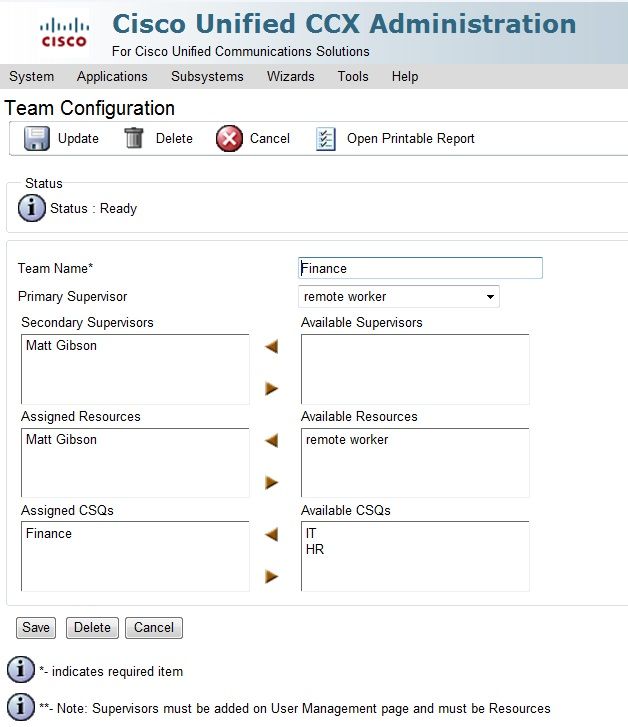The height and width of the screenshot is (727, 628).
Task: Click the Save button
Action: (36, 628)
